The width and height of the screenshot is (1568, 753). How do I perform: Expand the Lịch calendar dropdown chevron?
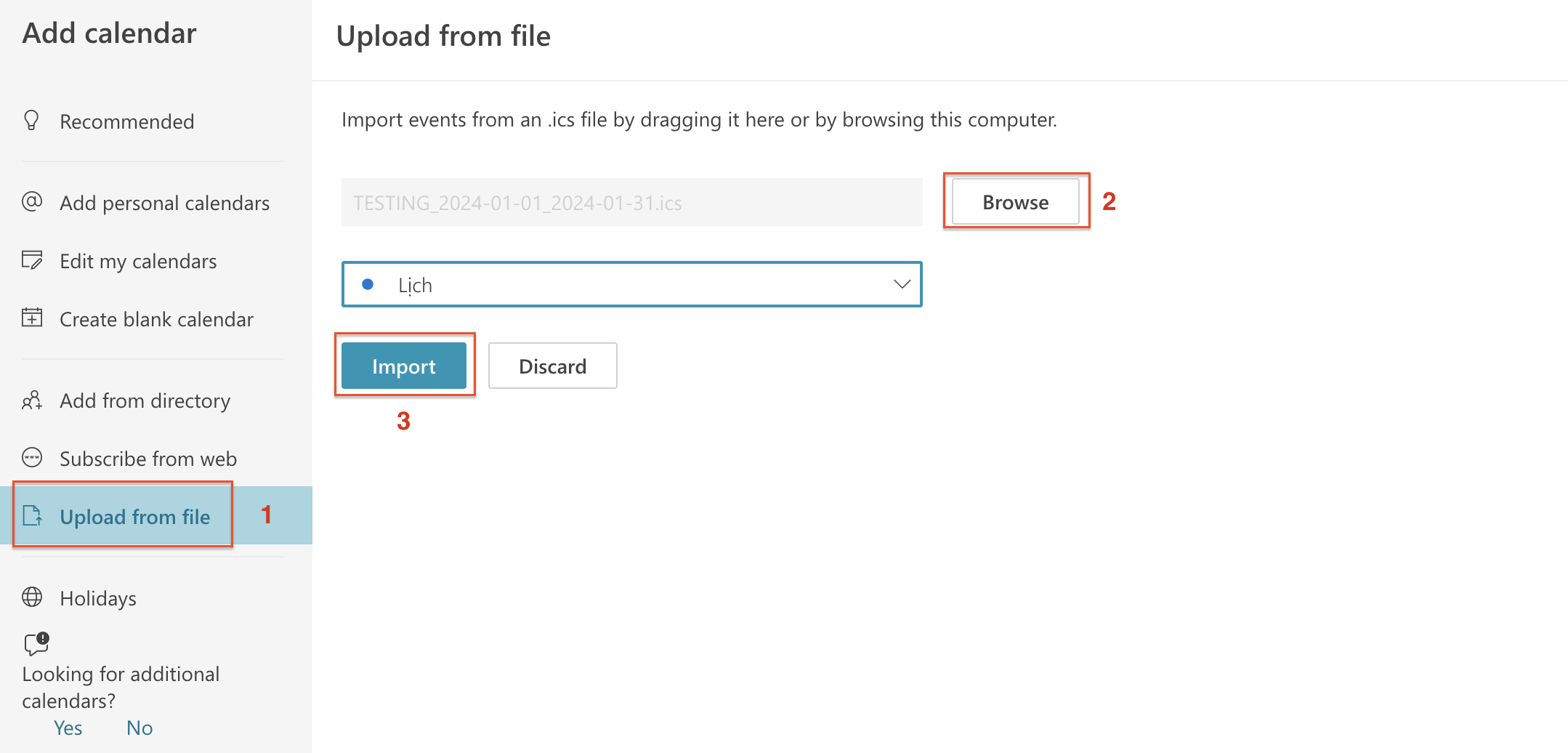point(902,284)
